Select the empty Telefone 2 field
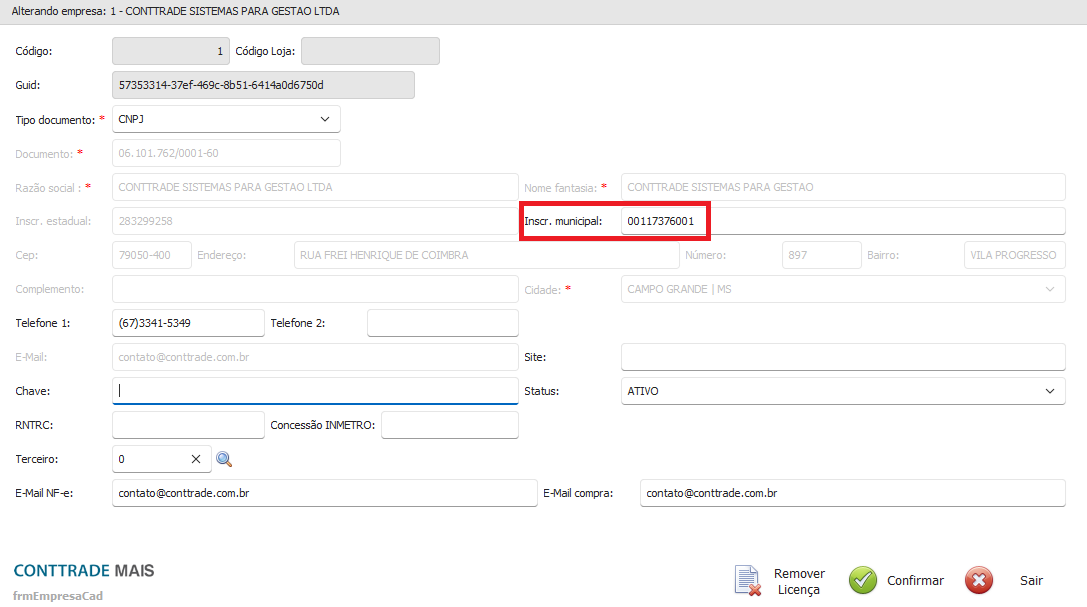The height and width of the screenshot is (607, 1087). click(x=443, y=323)
